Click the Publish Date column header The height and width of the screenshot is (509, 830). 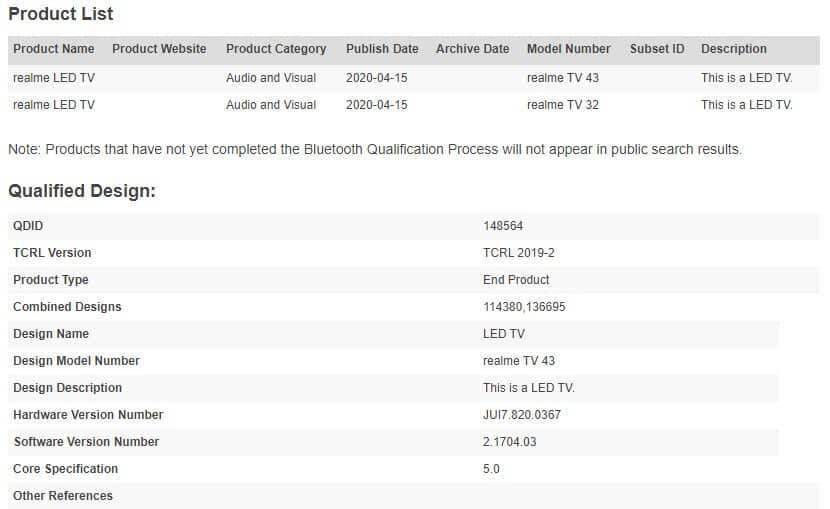point(382,49)
